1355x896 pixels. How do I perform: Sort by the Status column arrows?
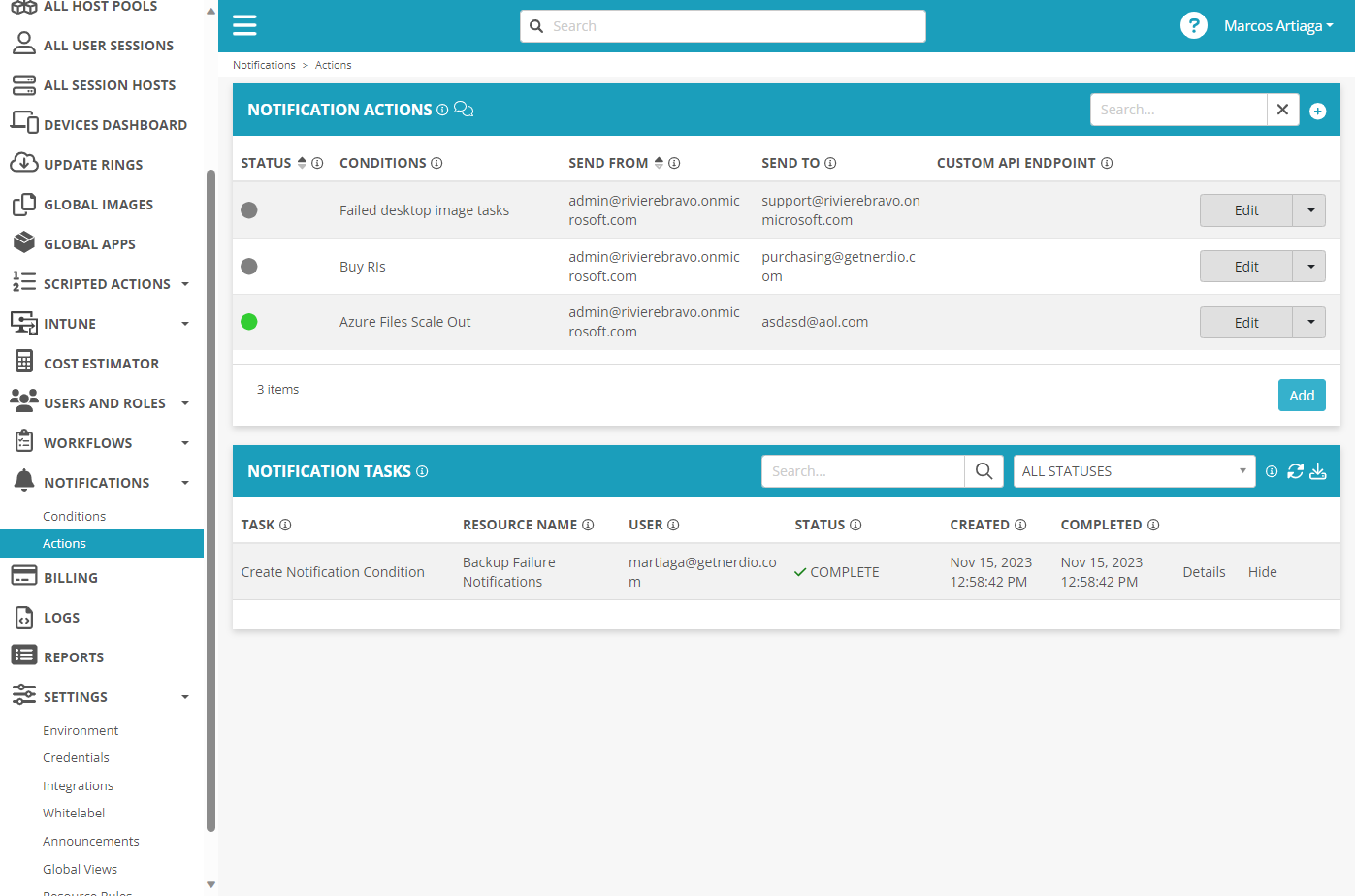coord(302,163)
